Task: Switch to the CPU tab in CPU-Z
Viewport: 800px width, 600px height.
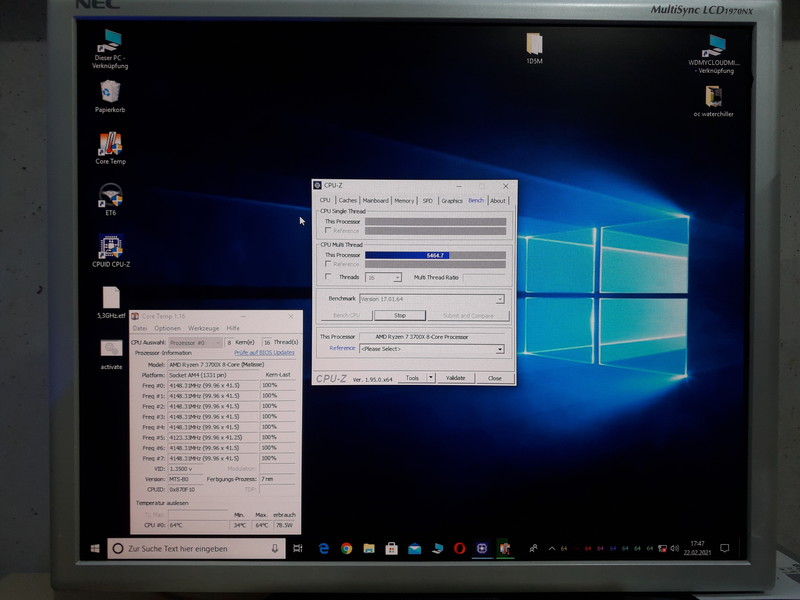Action: click(x=325, y=201)
